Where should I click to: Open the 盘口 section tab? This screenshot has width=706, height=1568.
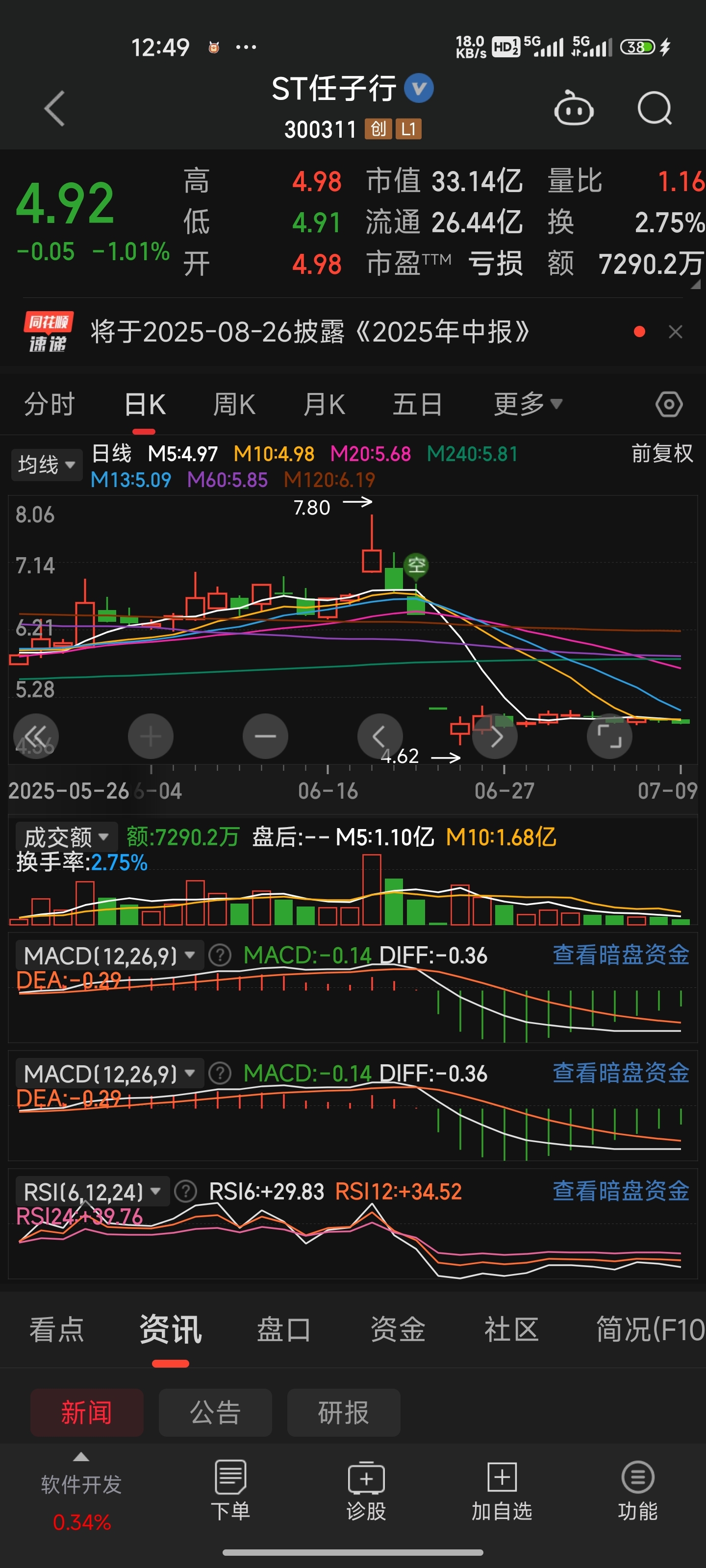pyautogui.click(x=284, y=1329)
